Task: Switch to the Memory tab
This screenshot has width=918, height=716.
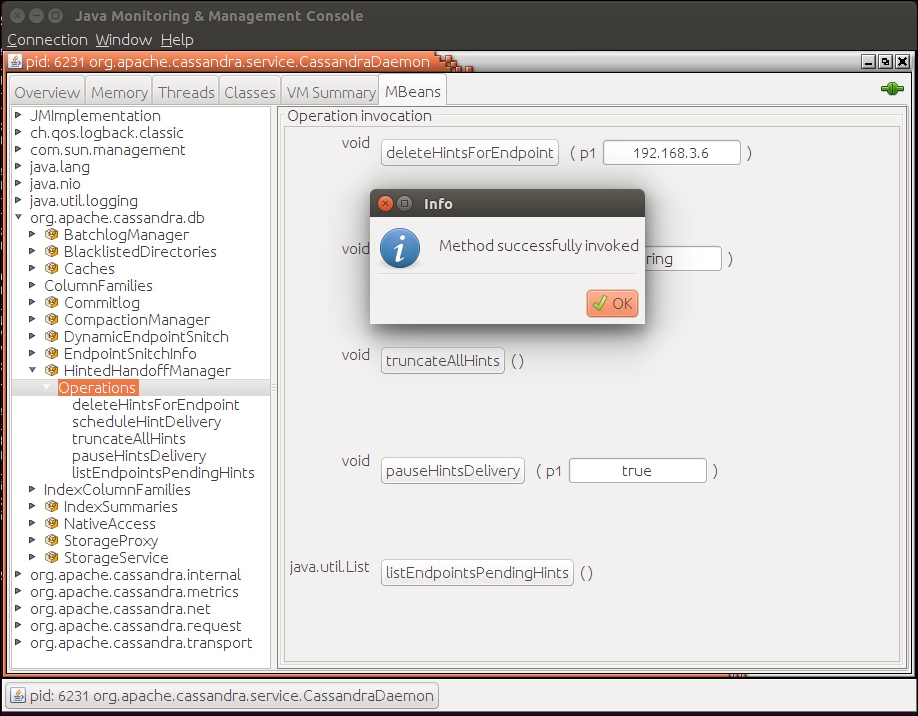Action: 119,92
